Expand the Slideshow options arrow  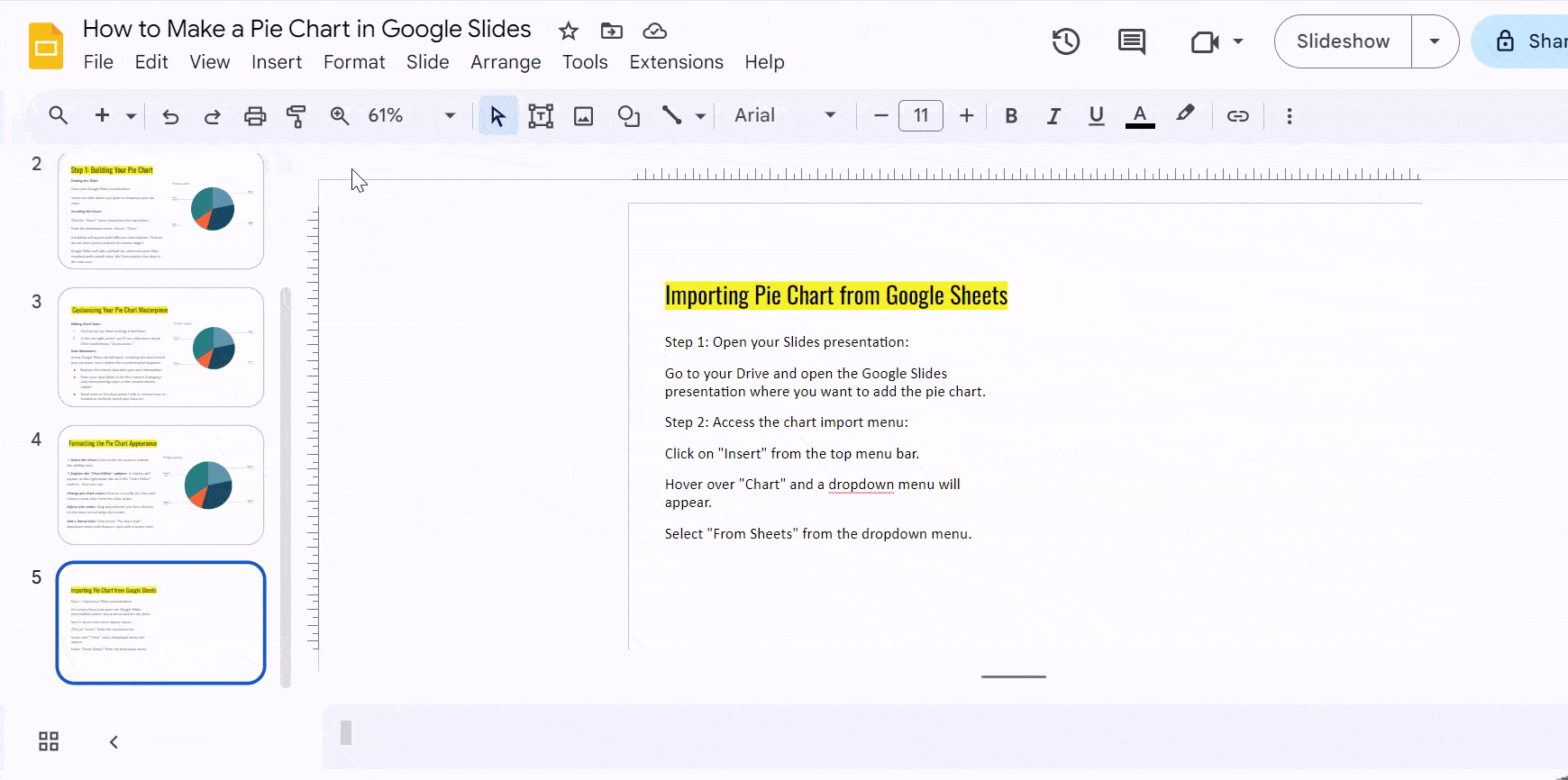coord(1435,41)
